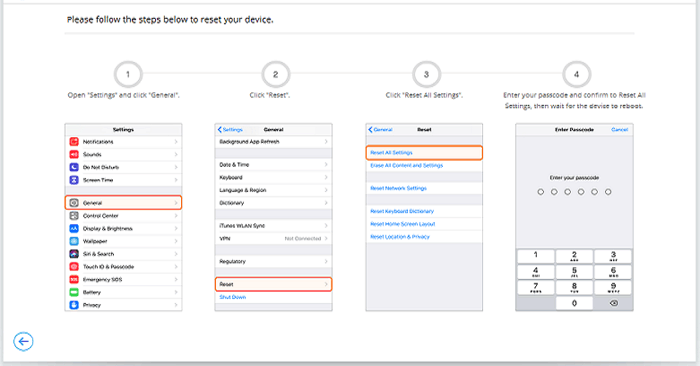The image size is (700, 366).
Task: Click the step 1 circle indicator
Action: point(128,74)
